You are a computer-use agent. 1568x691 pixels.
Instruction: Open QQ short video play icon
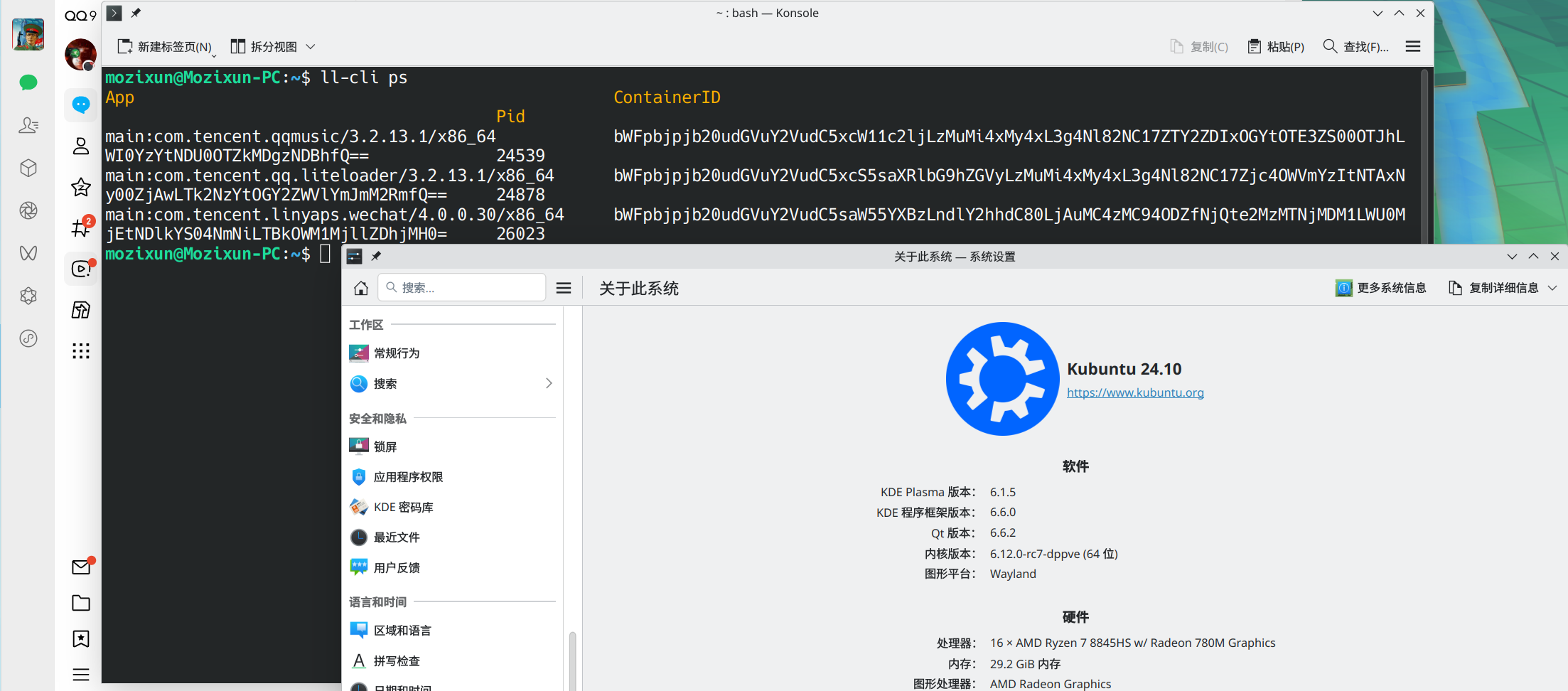coord(81,269)
